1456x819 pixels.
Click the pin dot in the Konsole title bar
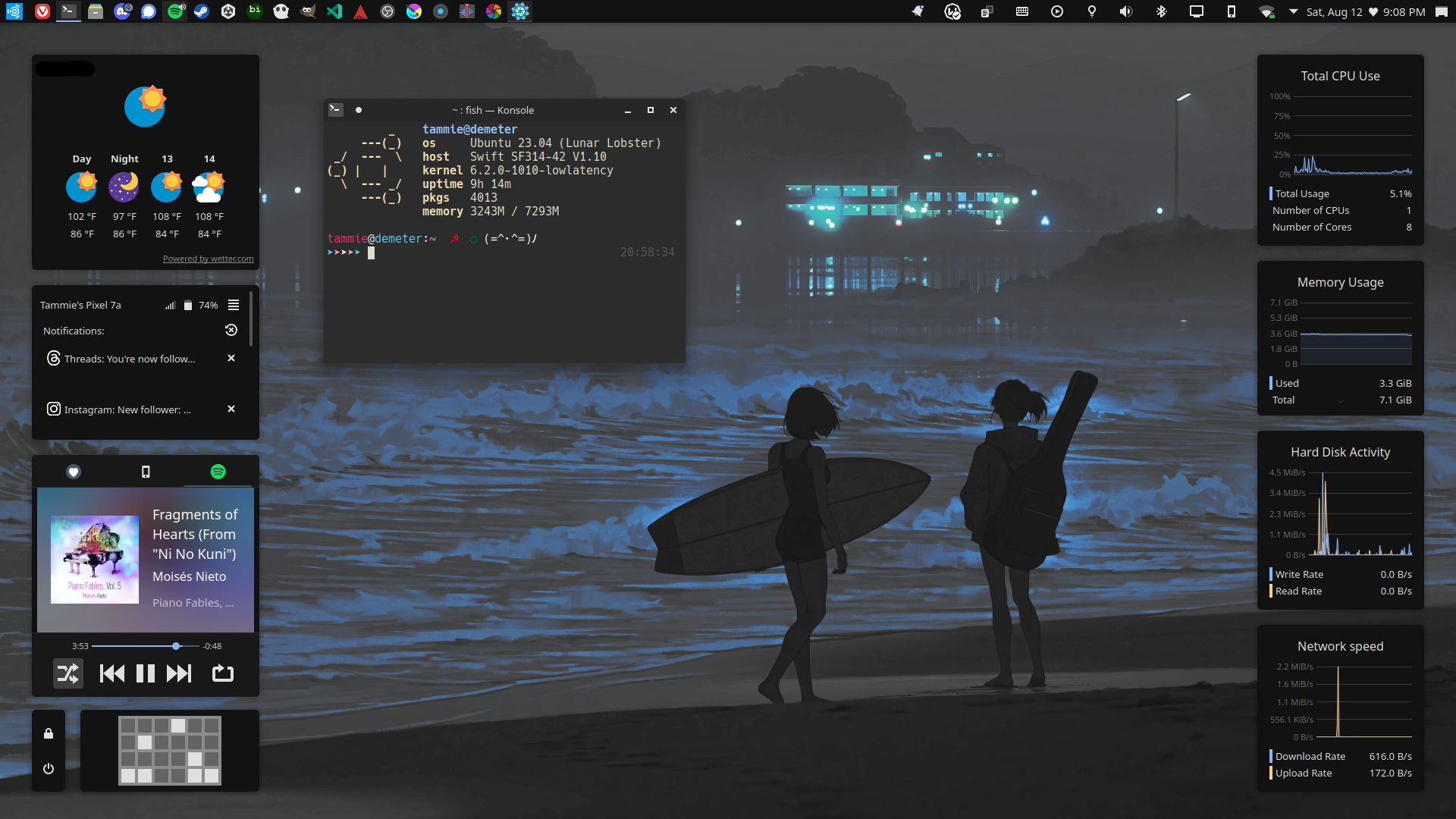coord(359,110)
